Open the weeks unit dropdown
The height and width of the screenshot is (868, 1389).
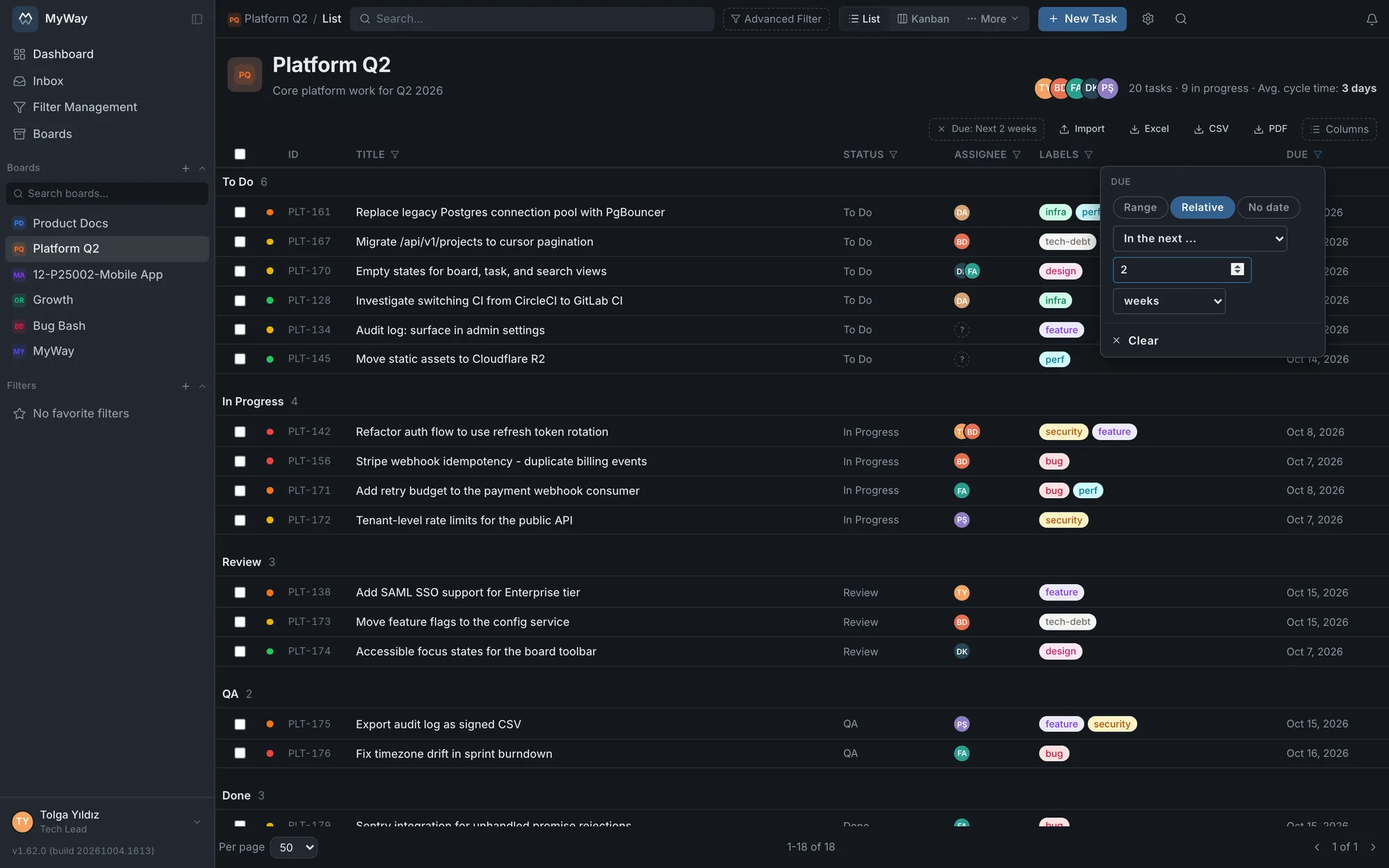tap(1170, 301)
